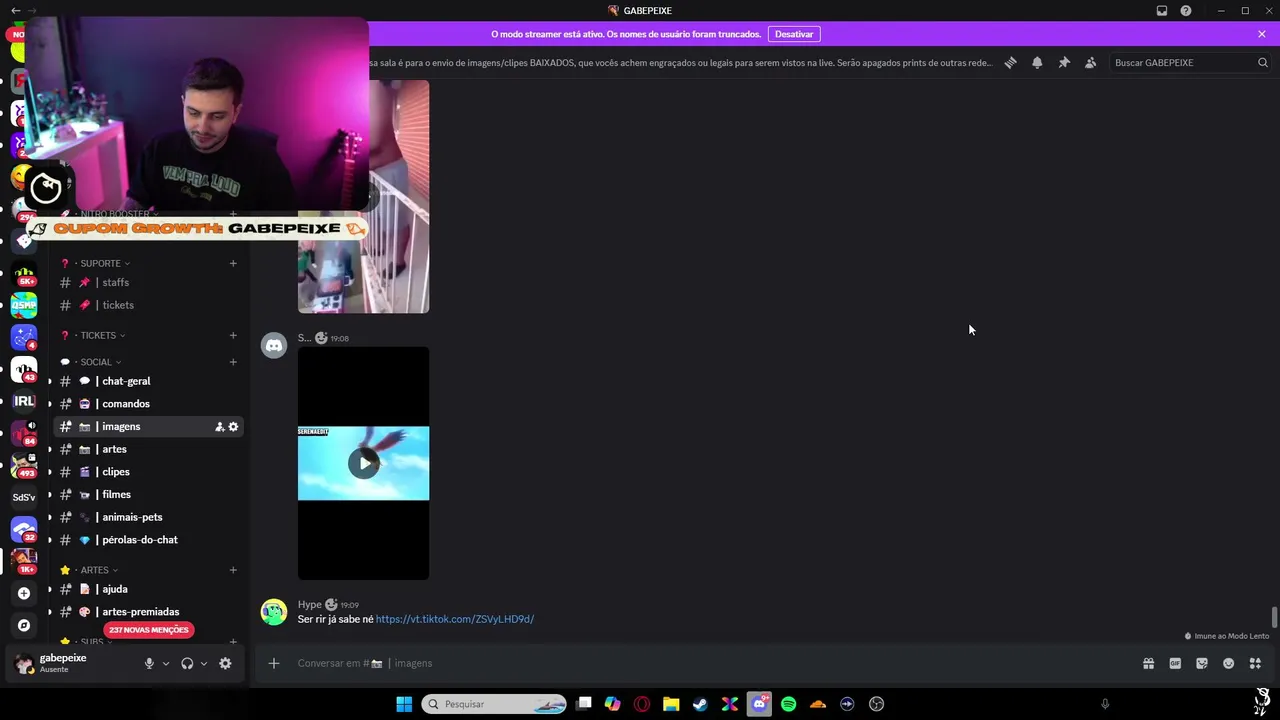Open notification settings bell icon
This screenshot has width=1280, height=720.
1037,62
